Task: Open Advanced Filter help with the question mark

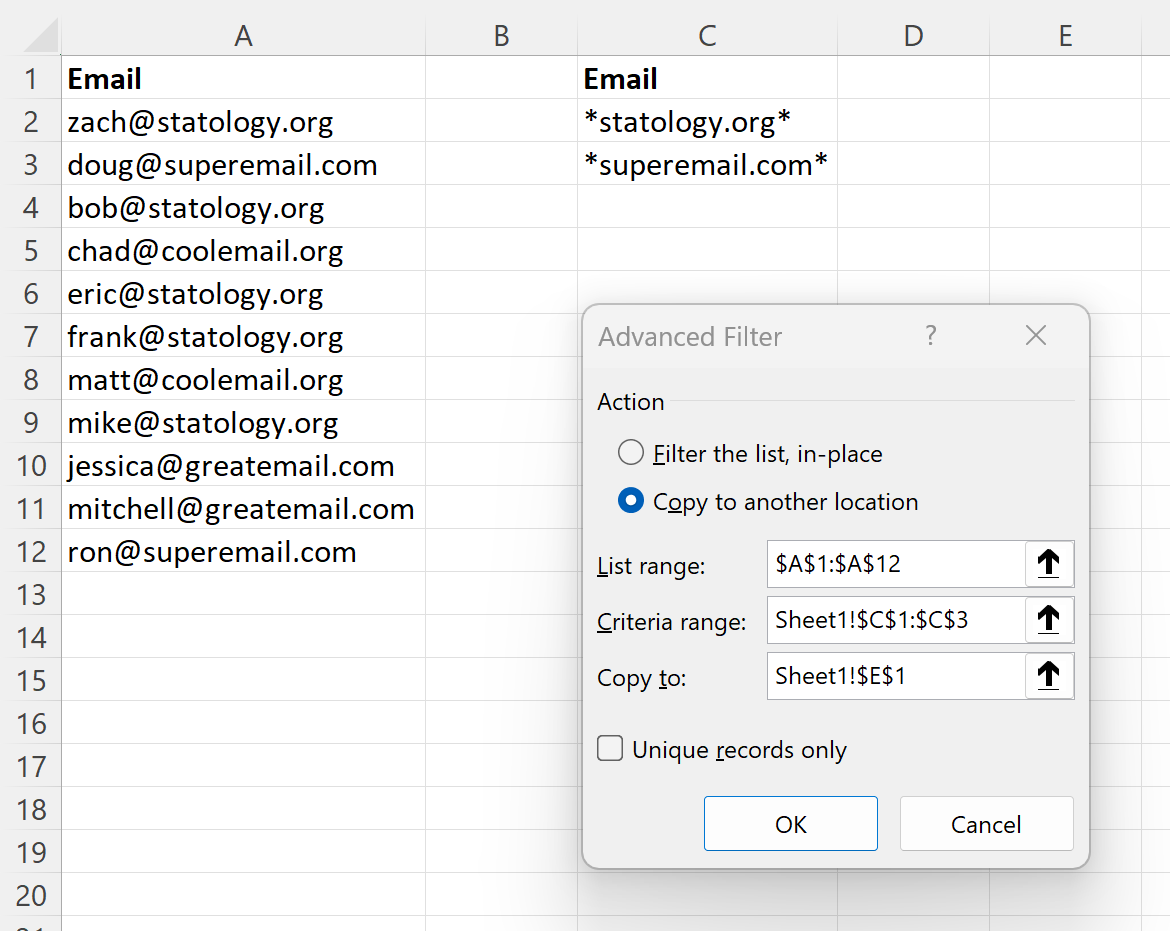Action: pyautogui.click(x=931, y=336)
